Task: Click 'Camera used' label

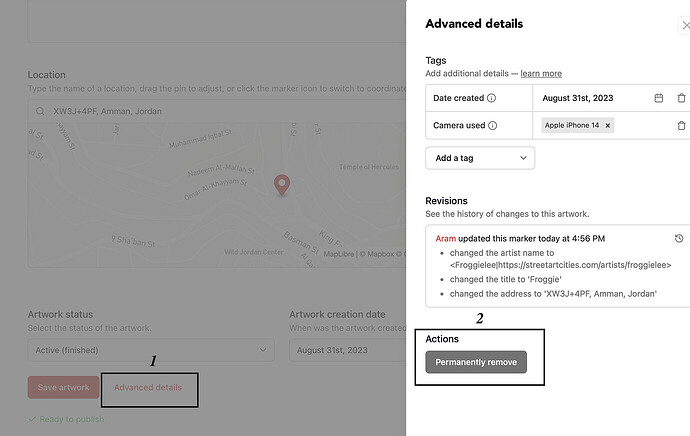Action: point(459,125)
